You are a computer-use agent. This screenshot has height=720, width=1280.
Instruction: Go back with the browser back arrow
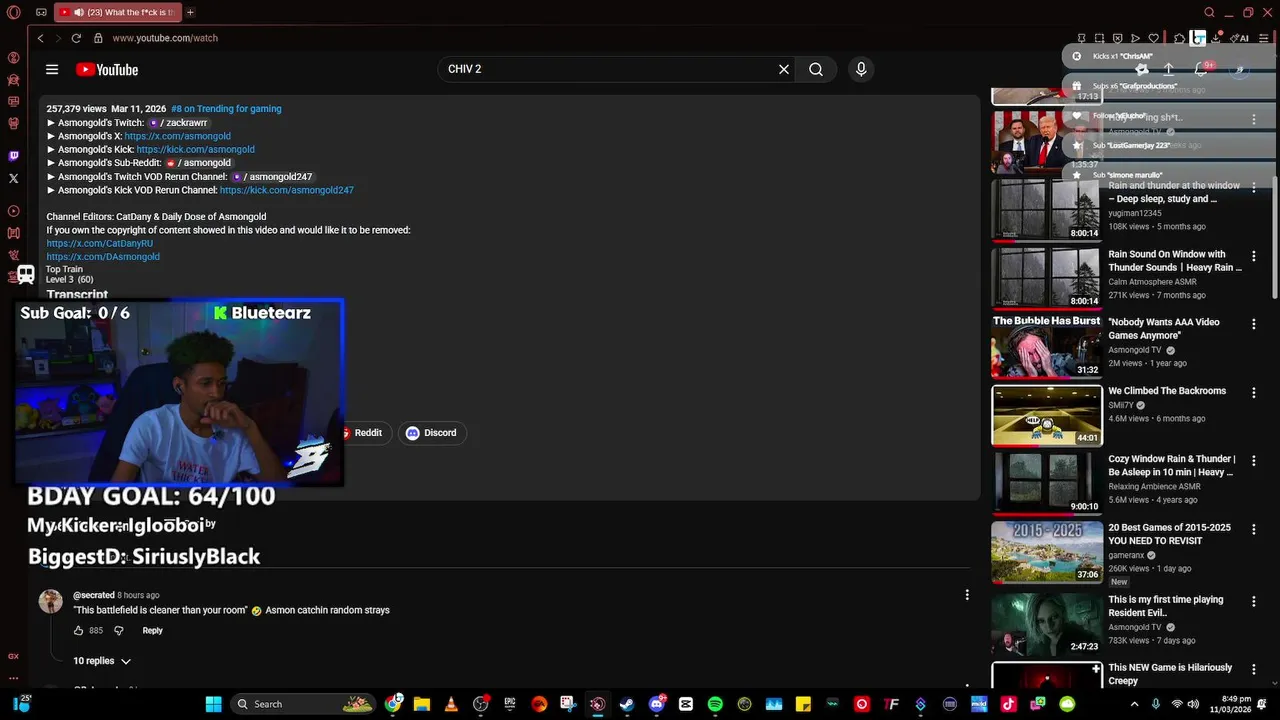point(41,38)
